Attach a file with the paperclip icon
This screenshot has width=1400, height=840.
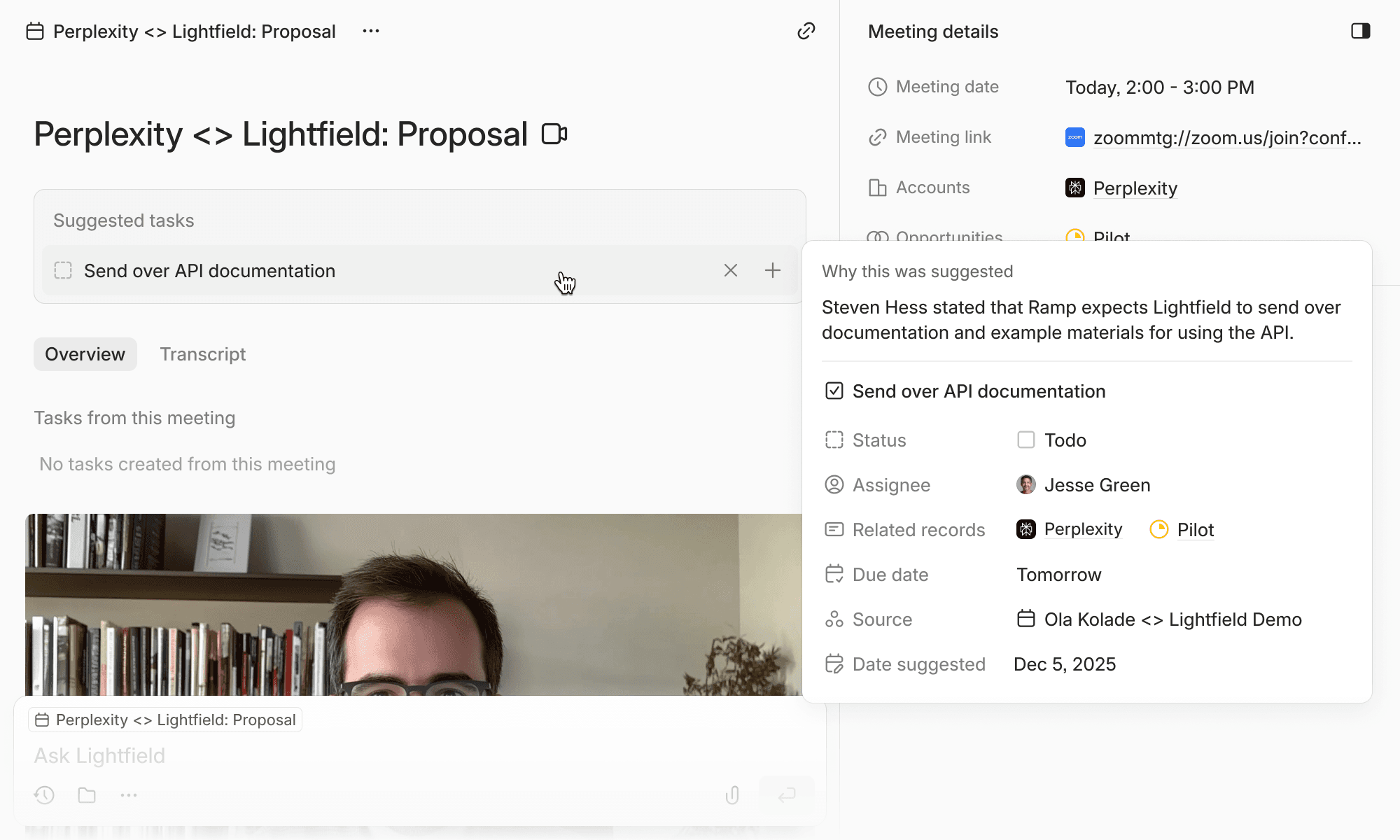(x=732, y=795)
